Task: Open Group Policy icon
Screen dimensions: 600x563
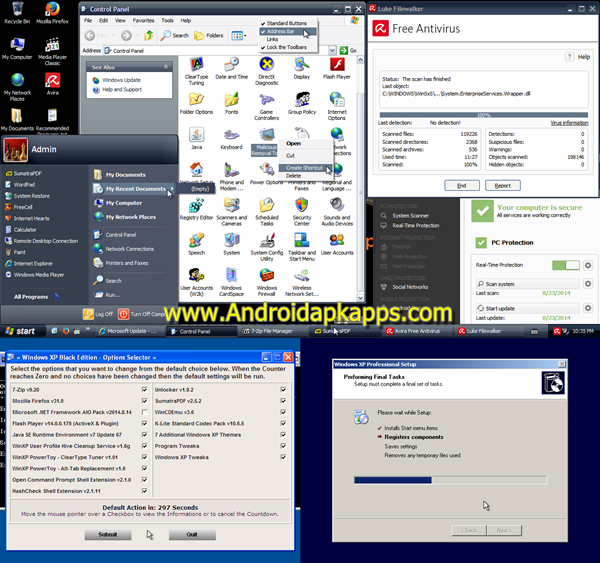Action: coord(302,103)
